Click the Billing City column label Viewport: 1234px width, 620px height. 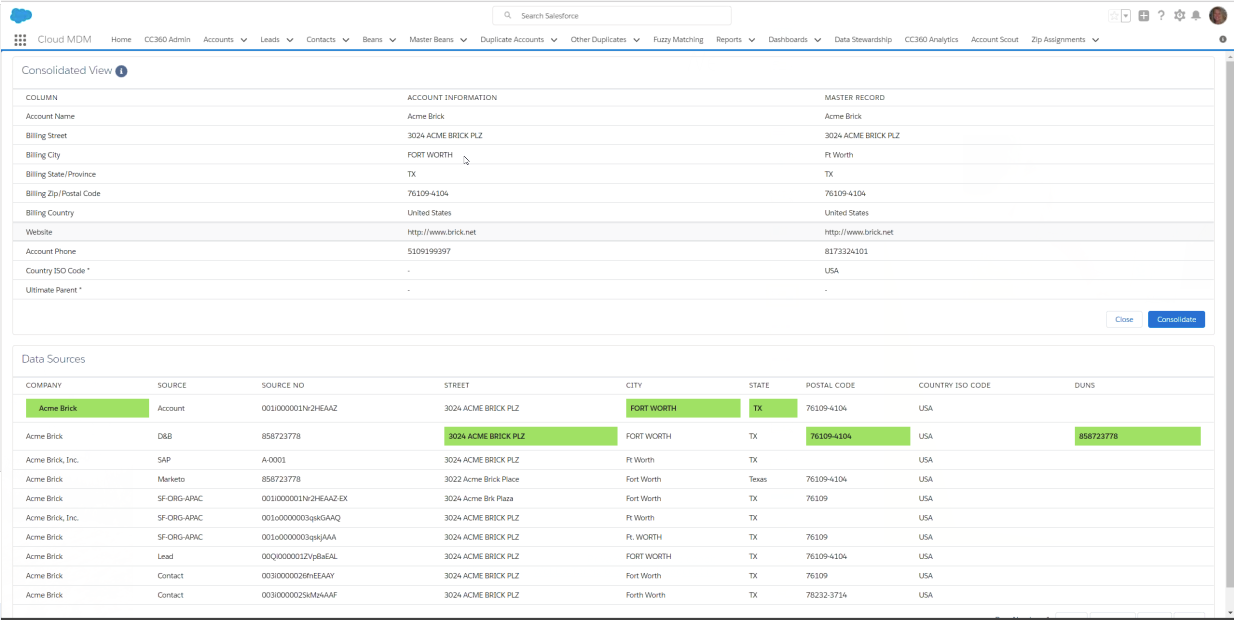[43, 155]
